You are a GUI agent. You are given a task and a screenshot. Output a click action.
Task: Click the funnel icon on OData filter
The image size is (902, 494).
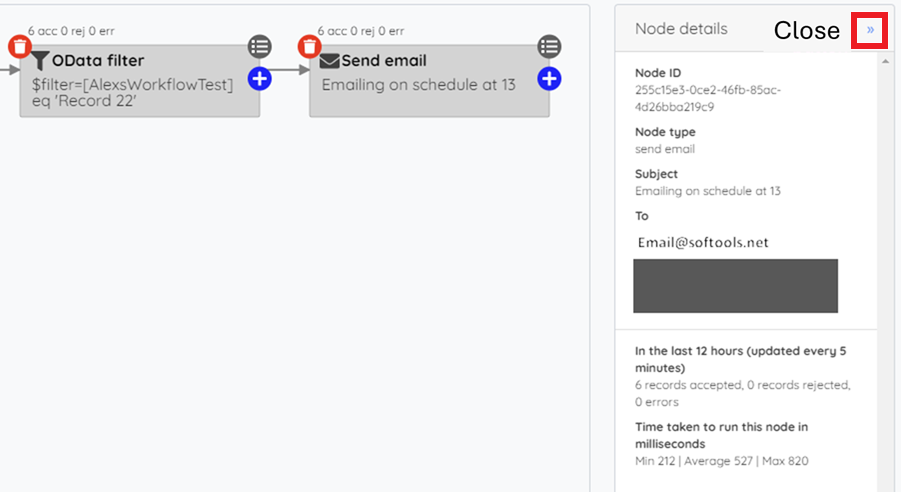point(40,60)
